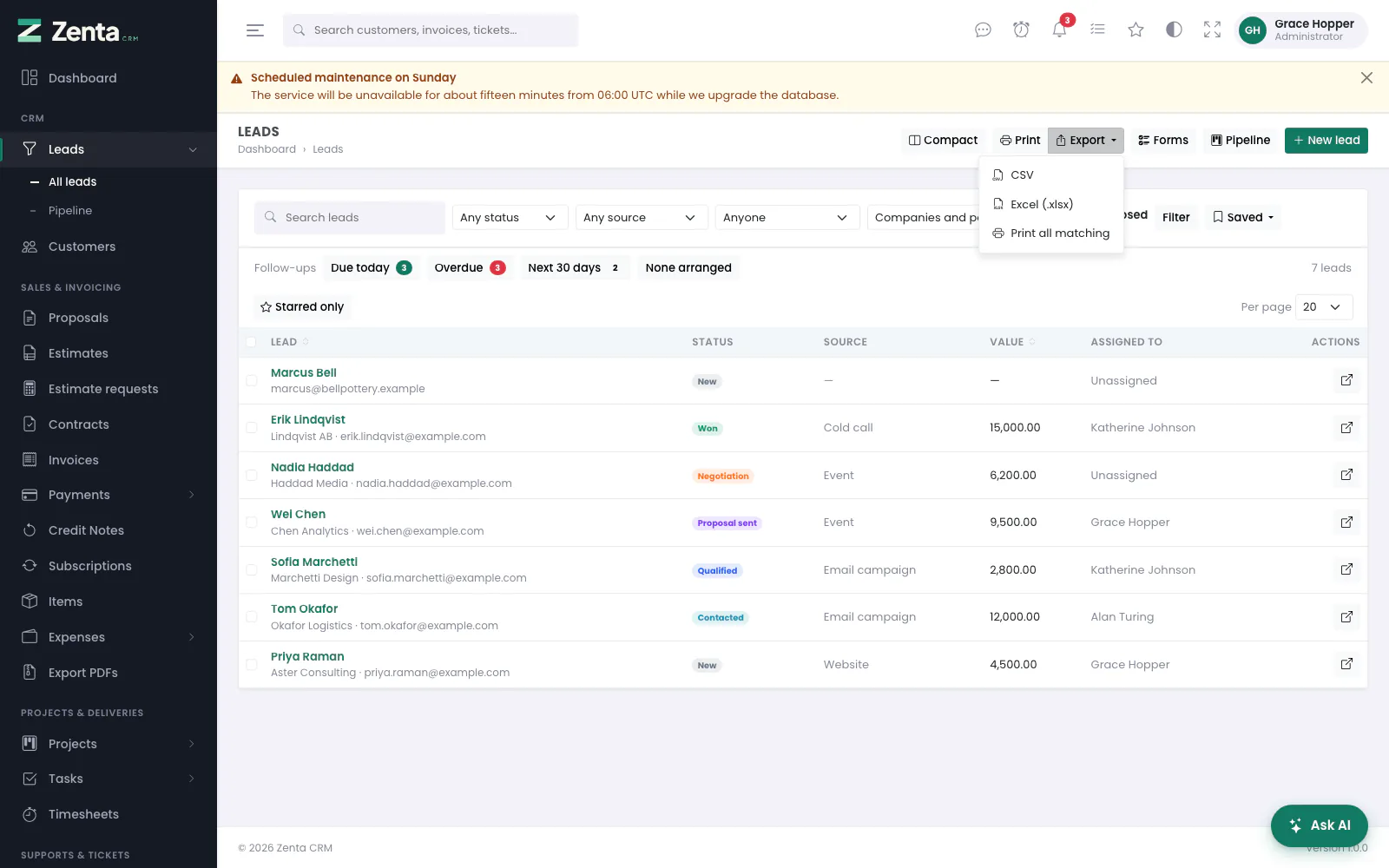This screenshot has height=868, width=1389.
Task: Choose Excel (.xlsx) export option
Action: point(1051,204)
